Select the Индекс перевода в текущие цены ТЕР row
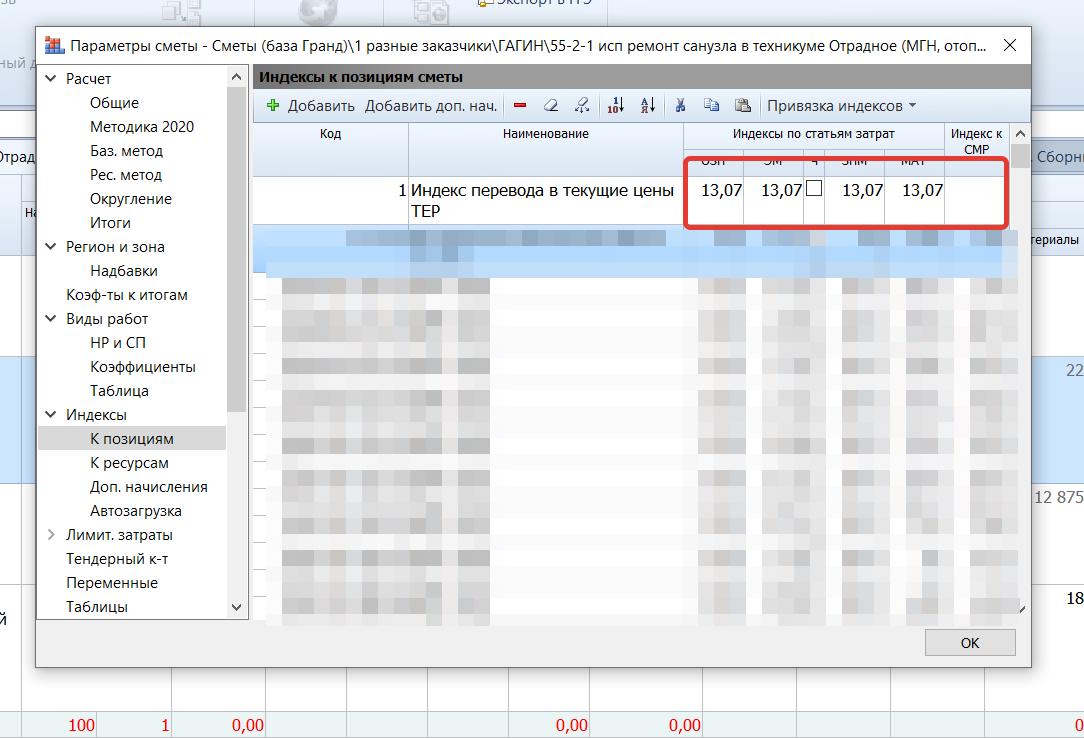This screenshot has width=1084, height=738. [x=630, y=200]
